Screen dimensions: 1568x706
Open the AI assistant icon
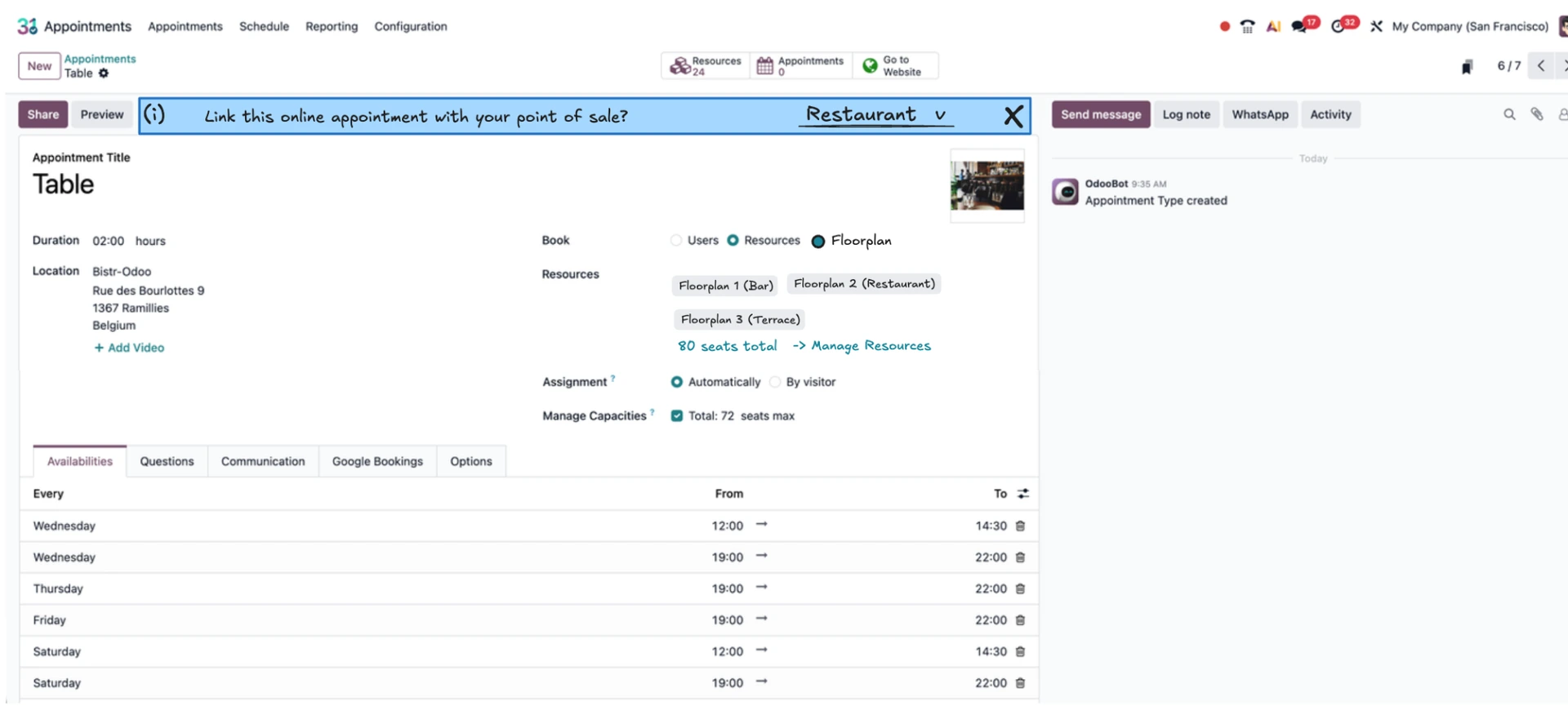[1273, 26]
